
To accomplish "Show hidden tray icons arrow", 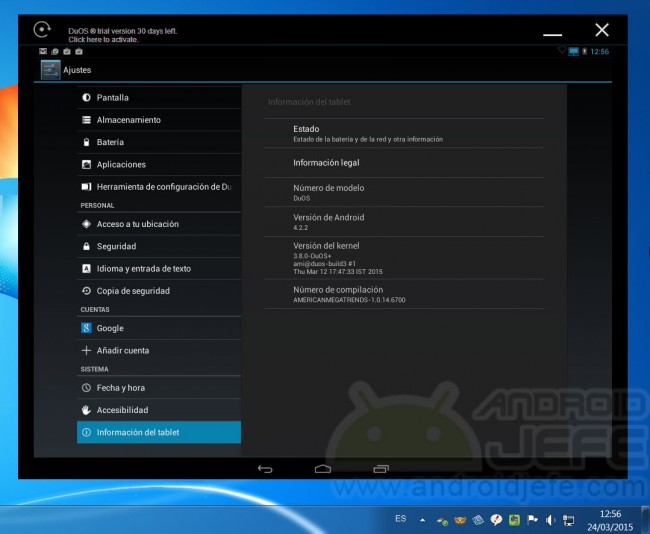I will [x=422, y=519].
